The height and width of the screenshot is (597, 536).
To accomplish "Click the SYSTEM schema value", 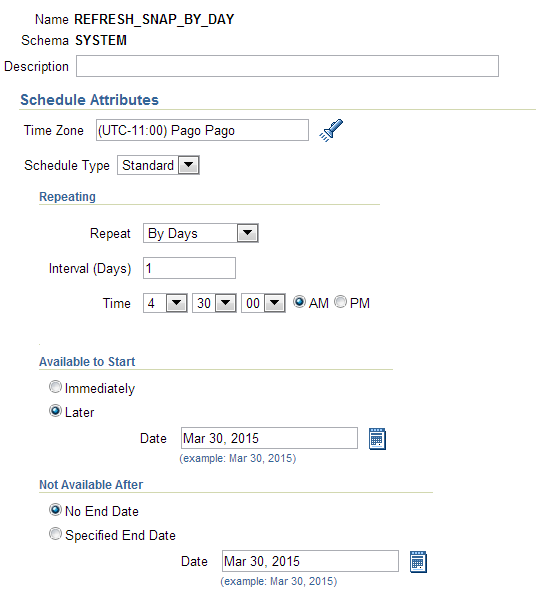I will (x=101, y=40).
